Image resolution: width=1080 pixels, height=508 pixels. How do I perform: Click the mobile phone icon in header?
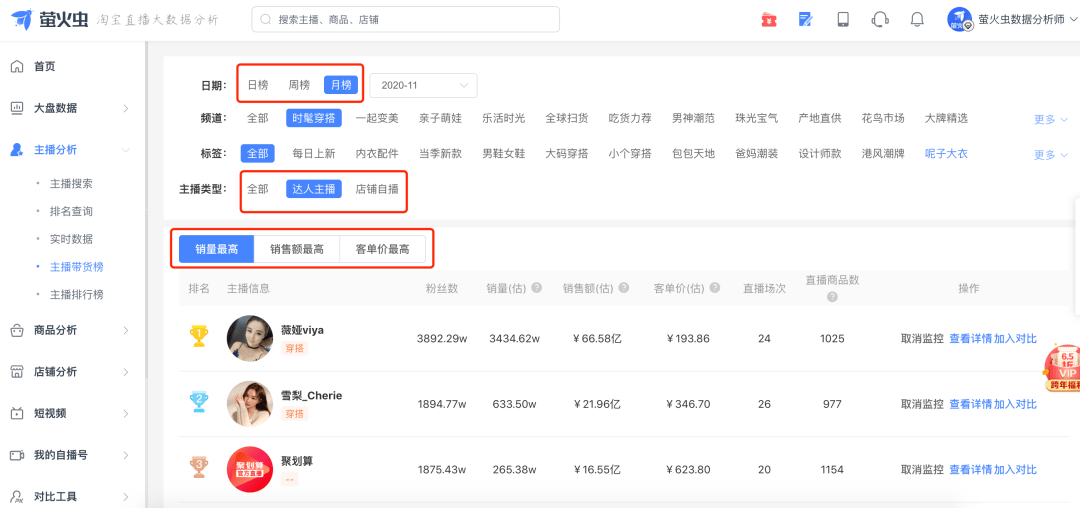pyautogui.click(x=843, y=19)
